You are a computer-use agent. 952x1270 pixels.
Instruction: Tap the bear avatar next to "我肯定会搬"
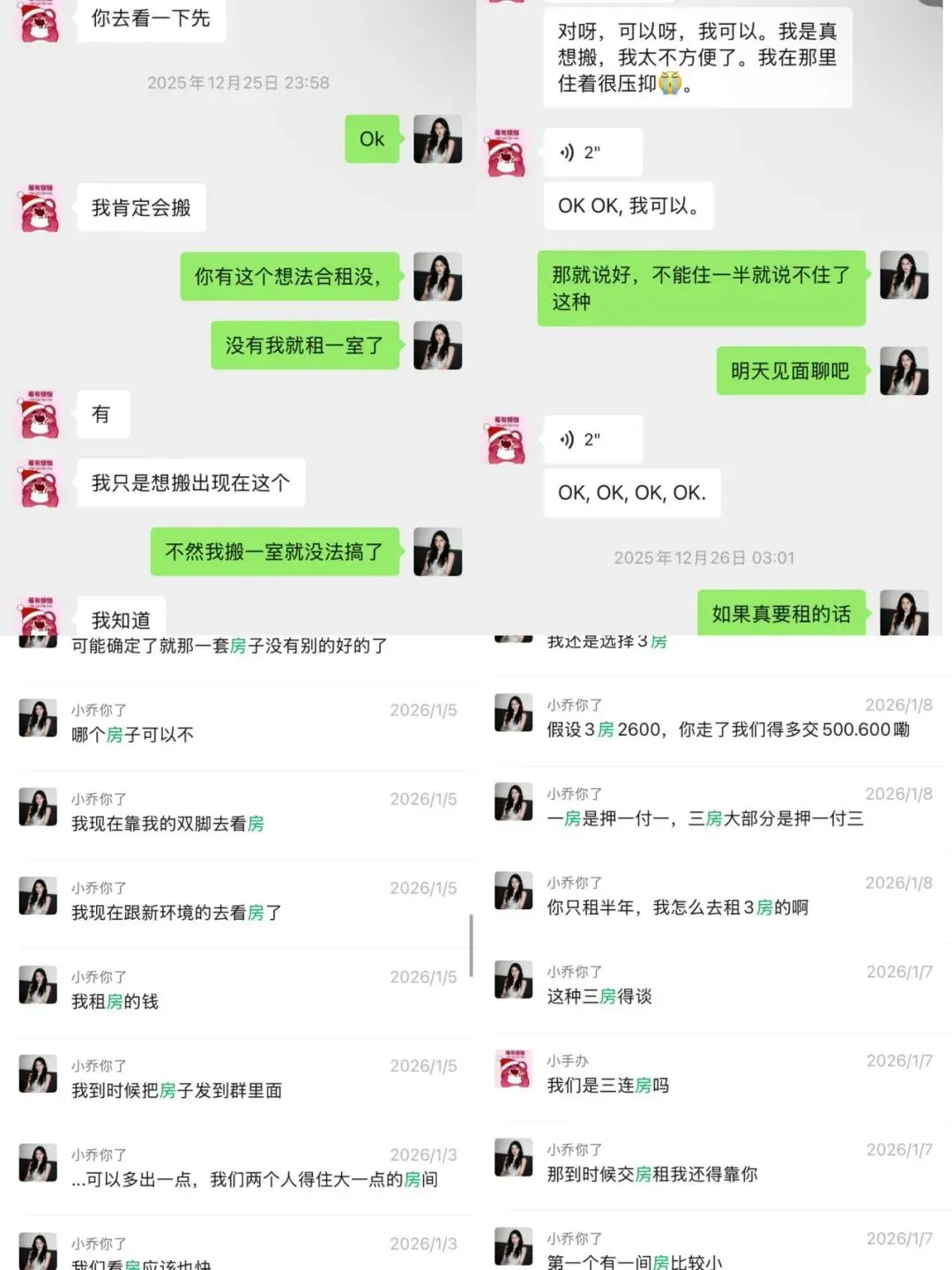[x=40, y=208]
